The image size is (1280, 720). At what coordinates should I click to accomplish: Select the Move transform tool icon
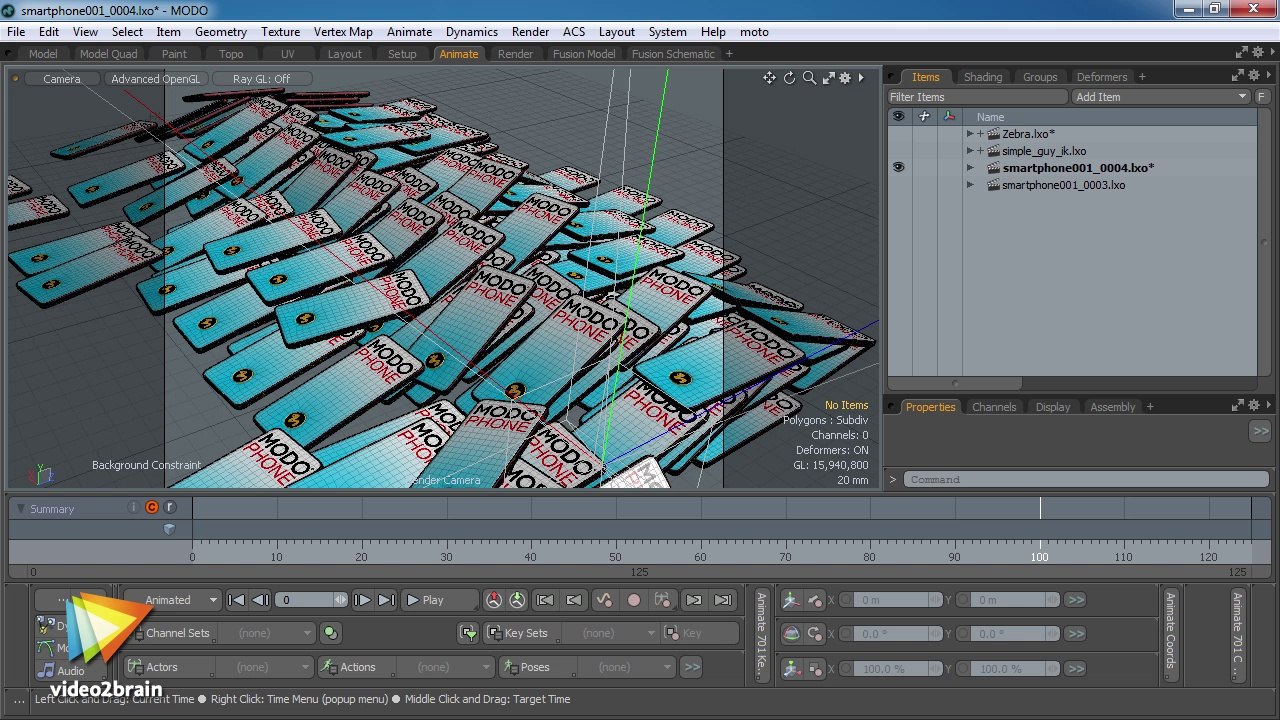[x=791, y=600]
